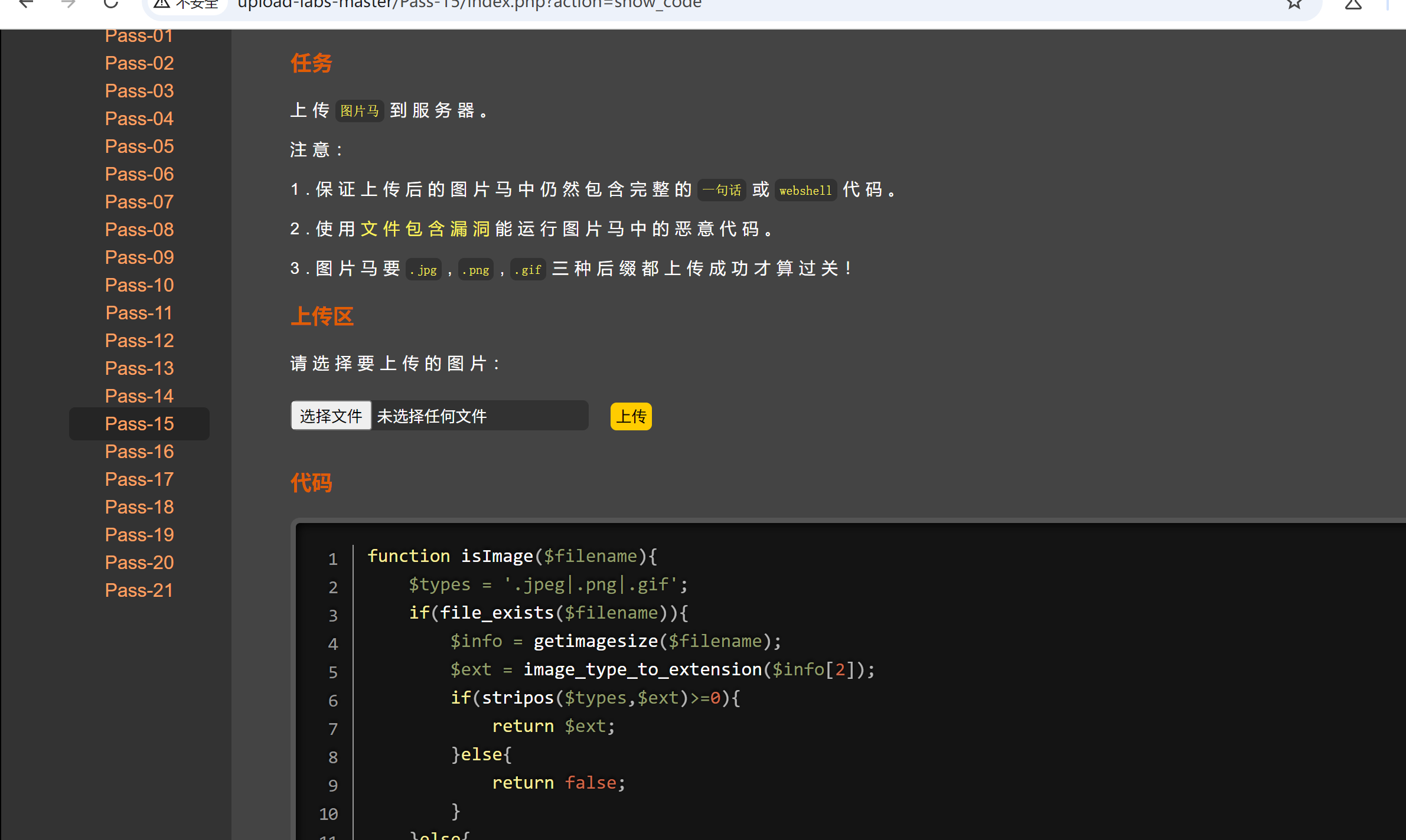Click the webshell code tag
Viewport: 1406px width, 840px height.
tap(805, 190)
